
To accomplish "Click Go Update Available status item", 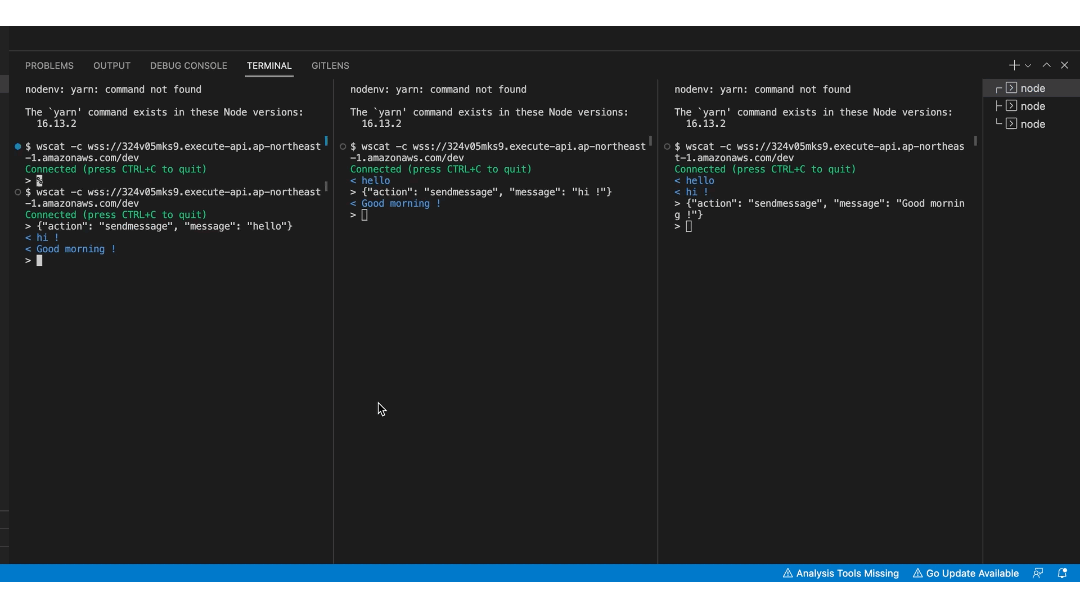I will point(966,573).
